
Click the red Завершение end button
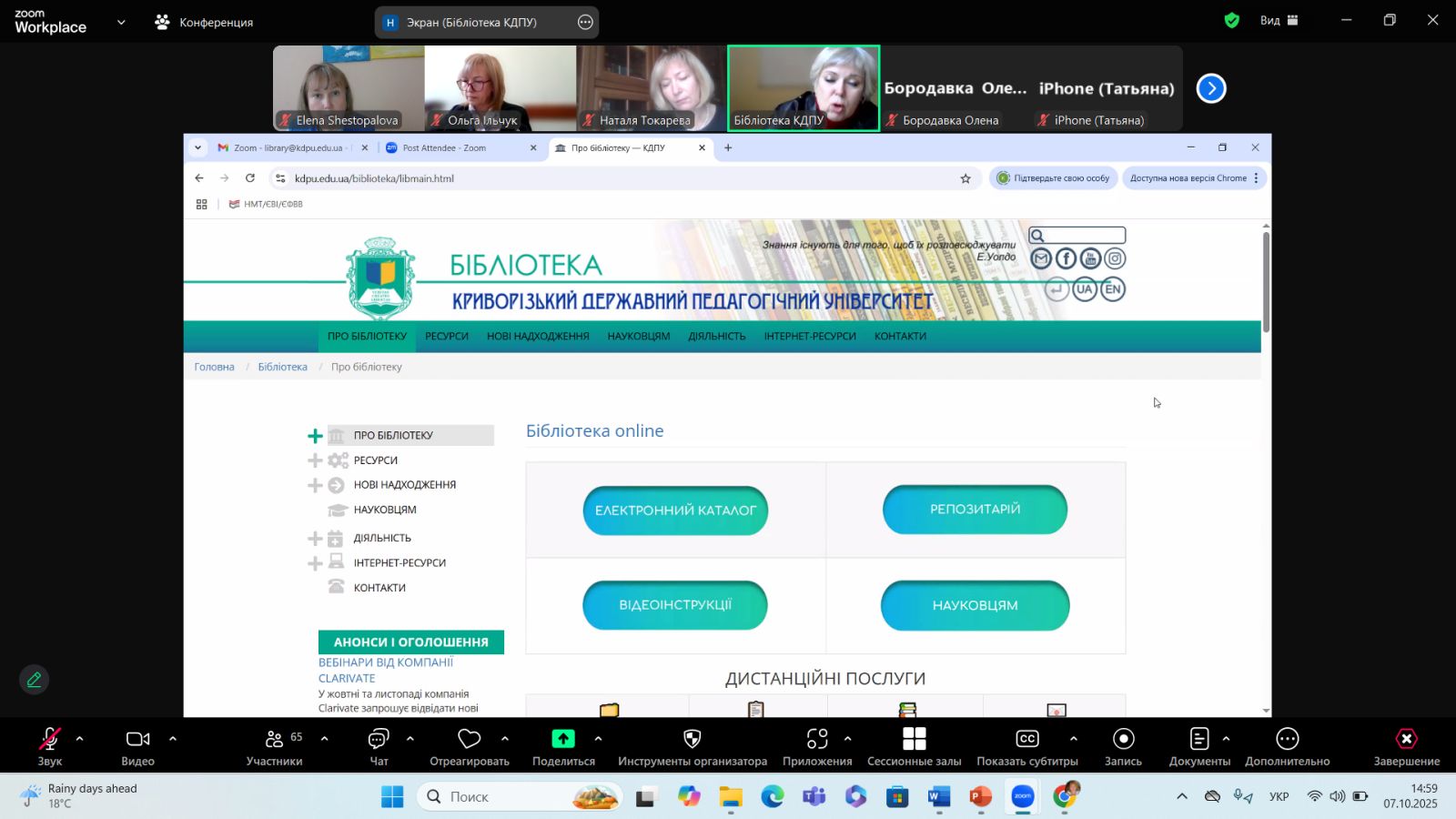point(1406,740)
